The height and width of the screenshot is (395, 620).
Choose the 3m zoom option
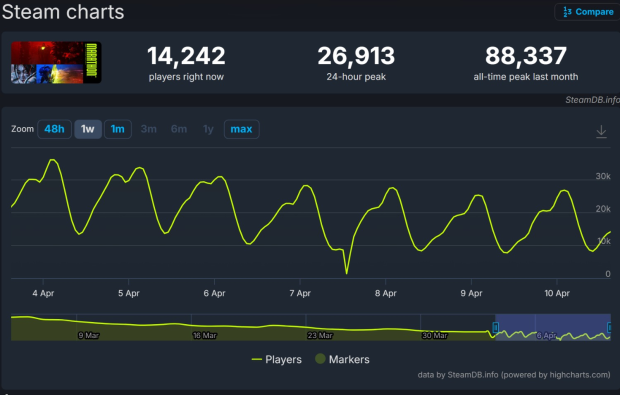(149, 129)
